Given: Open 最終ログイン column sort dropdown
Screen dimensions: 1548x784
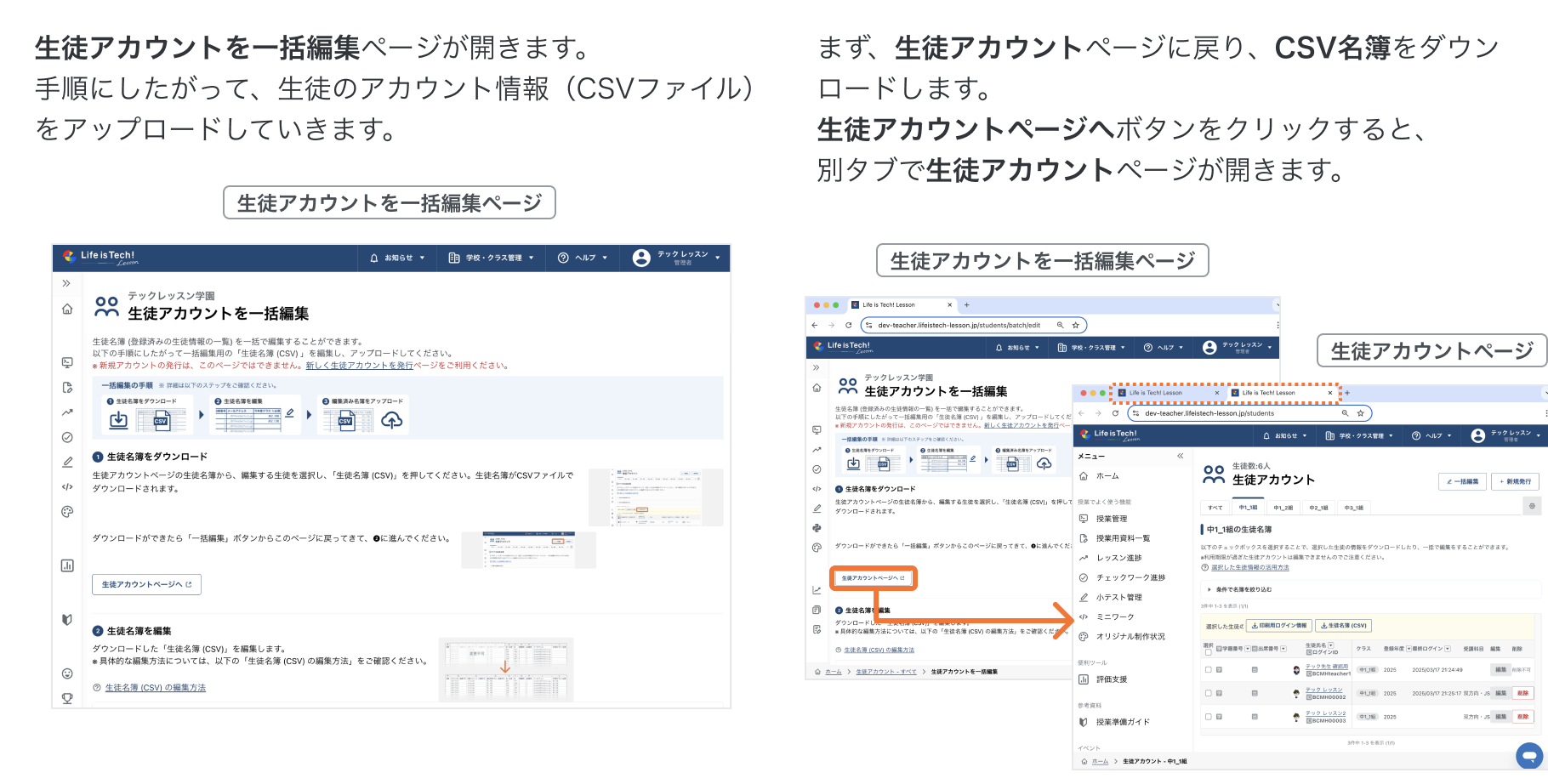Looking at the screenshot, I should [1447, 649].
